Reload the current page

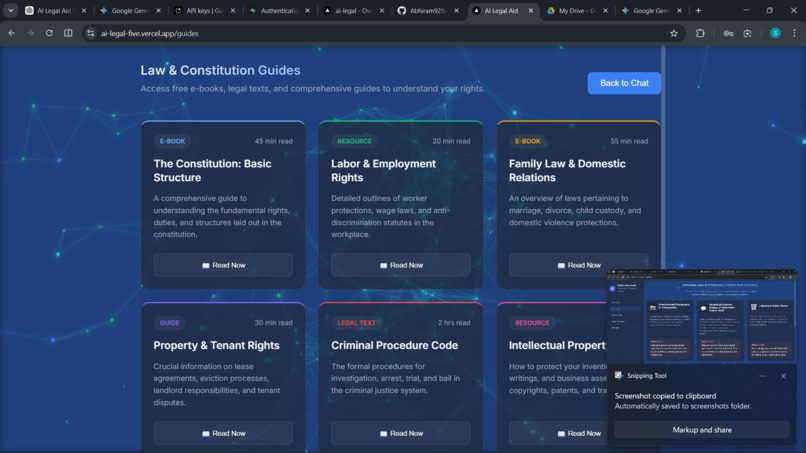click(x=49, y=33)
